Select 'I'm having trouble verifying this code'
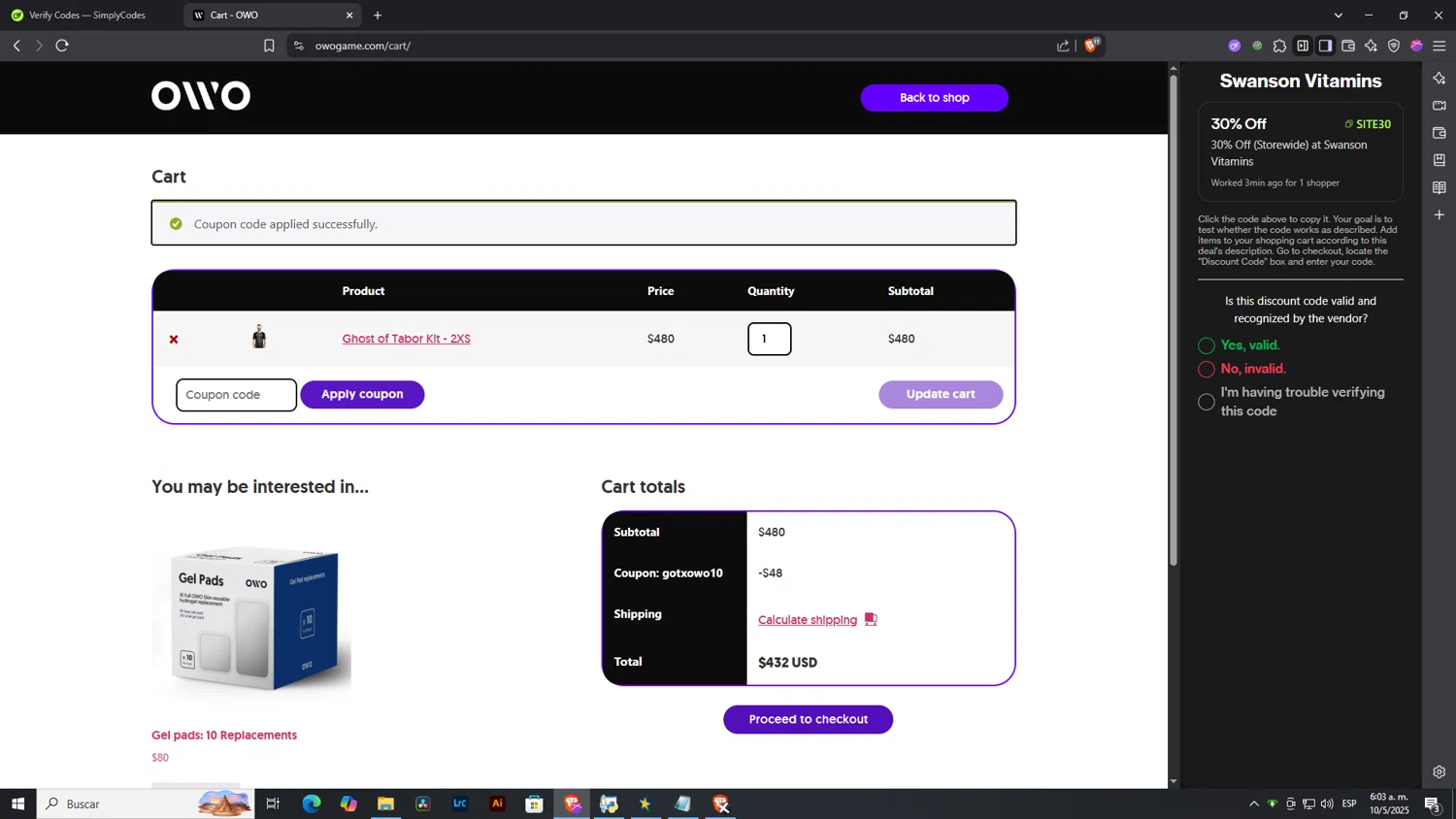1456x819 pixels. [1207, 402]
